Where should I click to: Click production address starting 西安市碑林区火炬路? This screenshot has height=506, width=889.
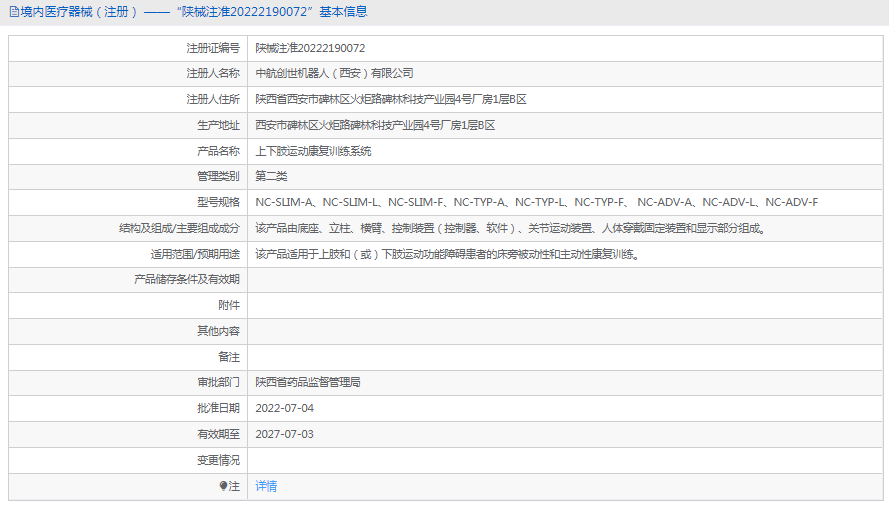(375, 125)
